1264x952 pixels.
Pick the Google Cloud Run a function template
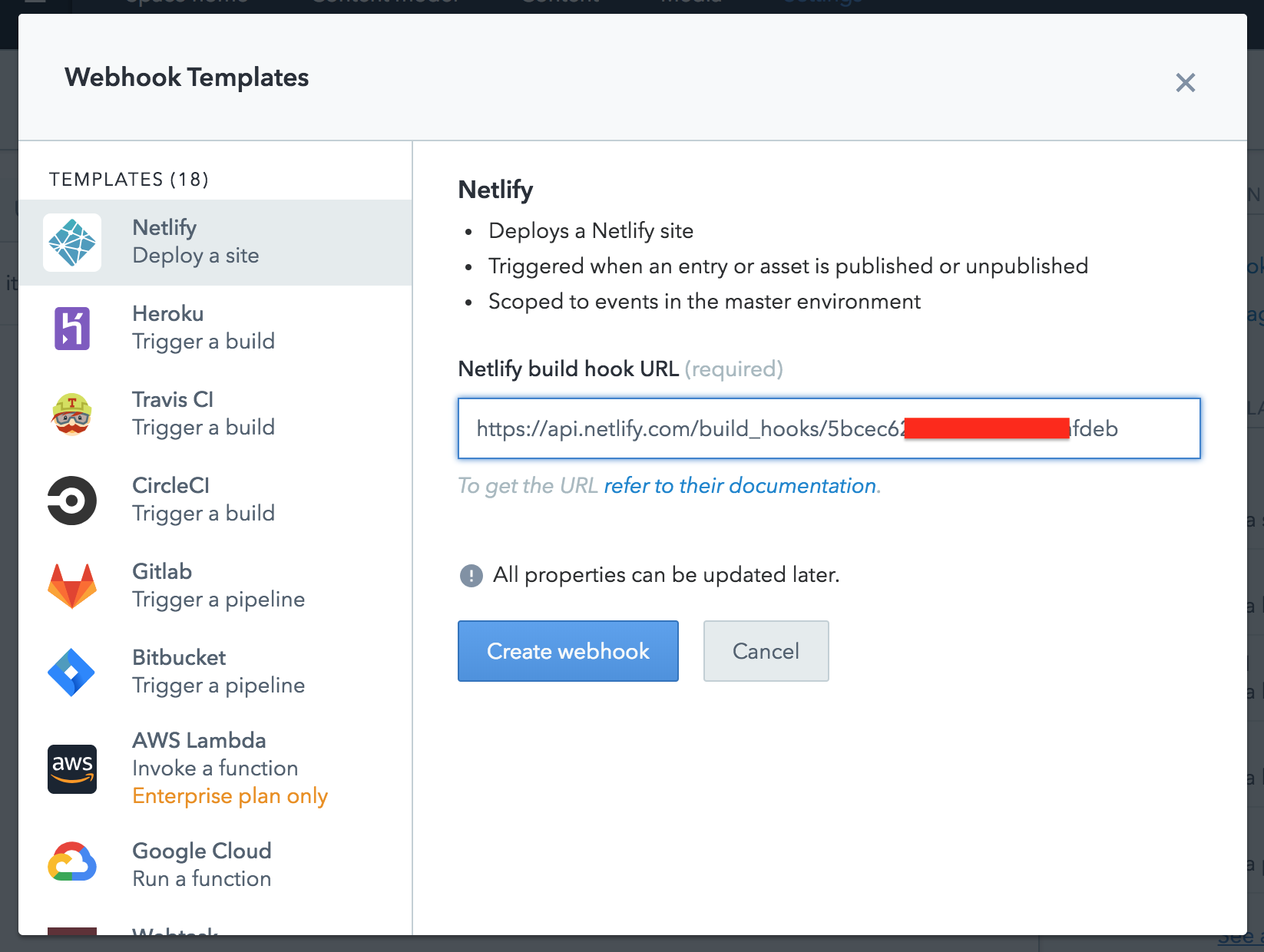tap(202, 864)
